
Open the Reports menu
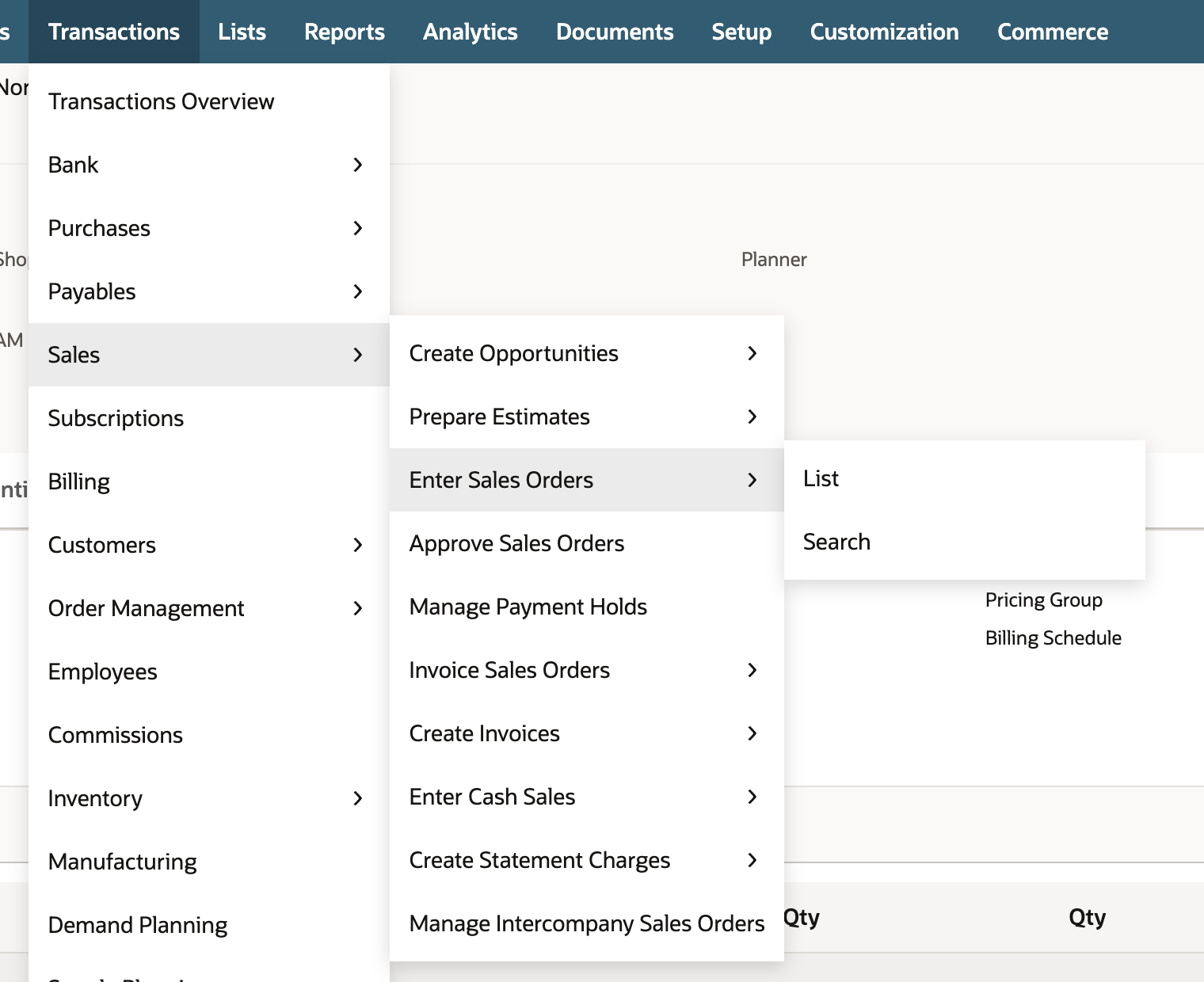[345, 32]
